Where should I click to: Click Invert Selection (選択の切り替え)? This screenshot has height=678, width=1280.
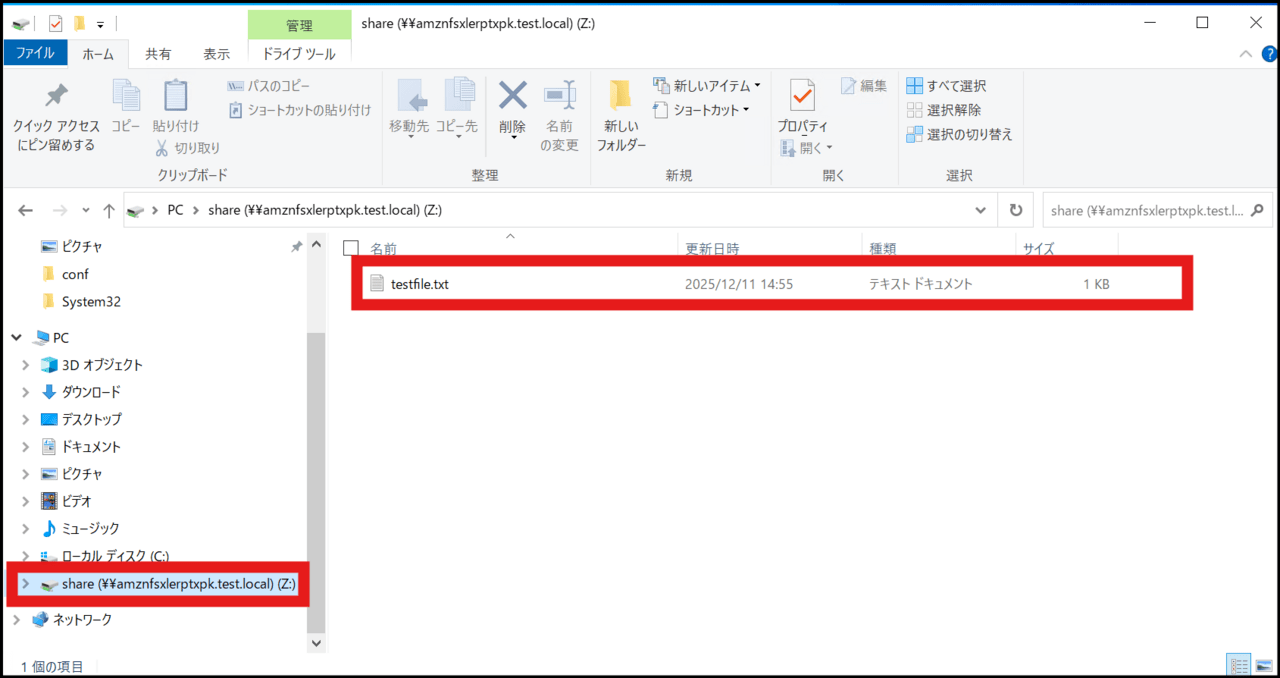coord(958,134)
